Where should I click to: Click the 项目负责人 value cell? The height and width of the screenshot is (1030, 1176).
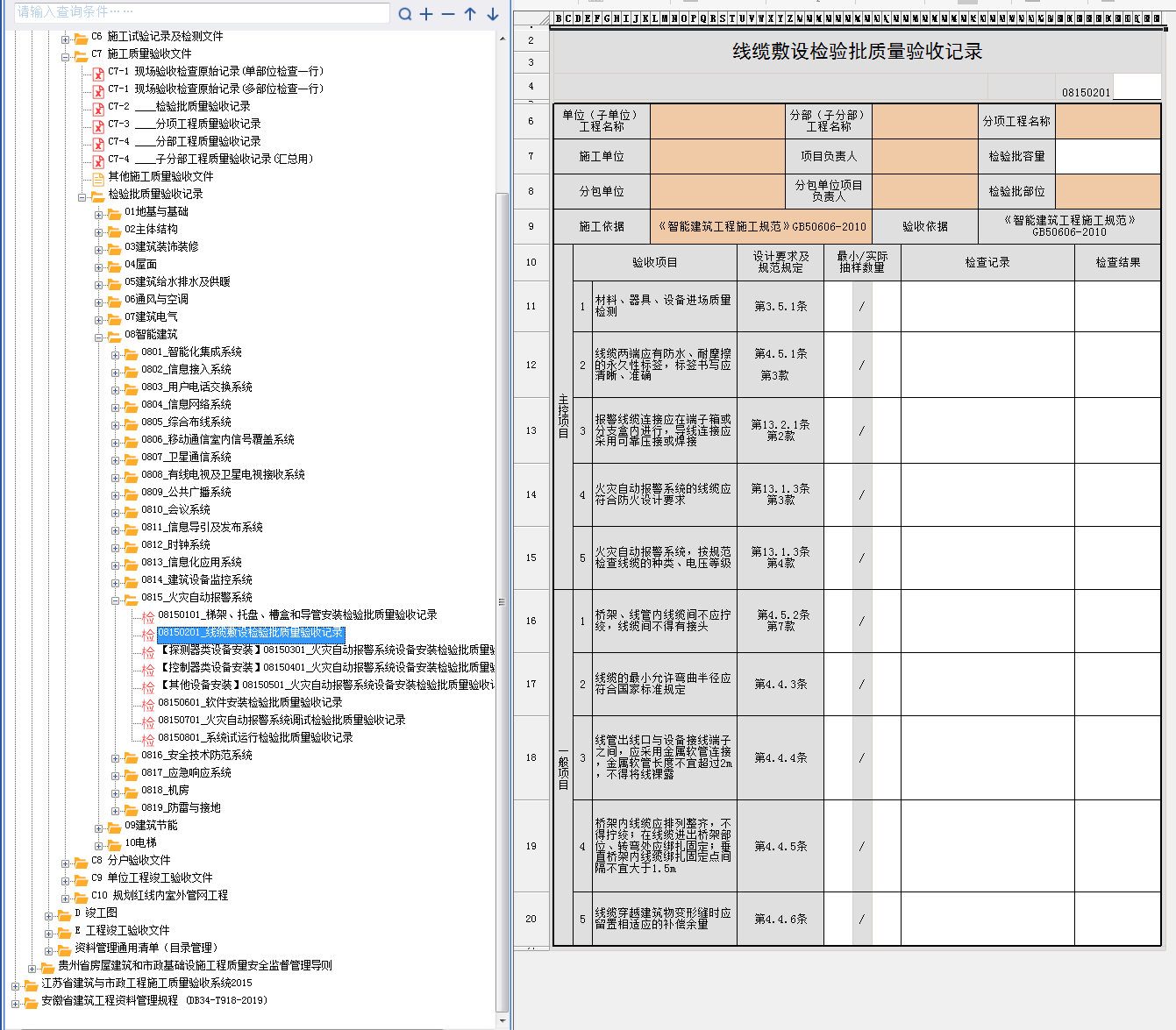point(925,156)
